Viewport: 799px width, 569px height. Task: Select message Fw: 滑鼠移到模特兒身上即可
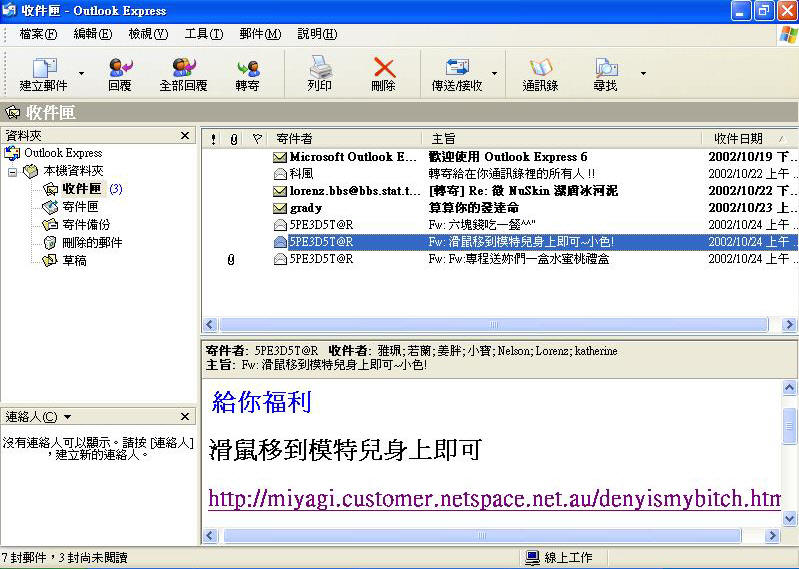(499, 242)
